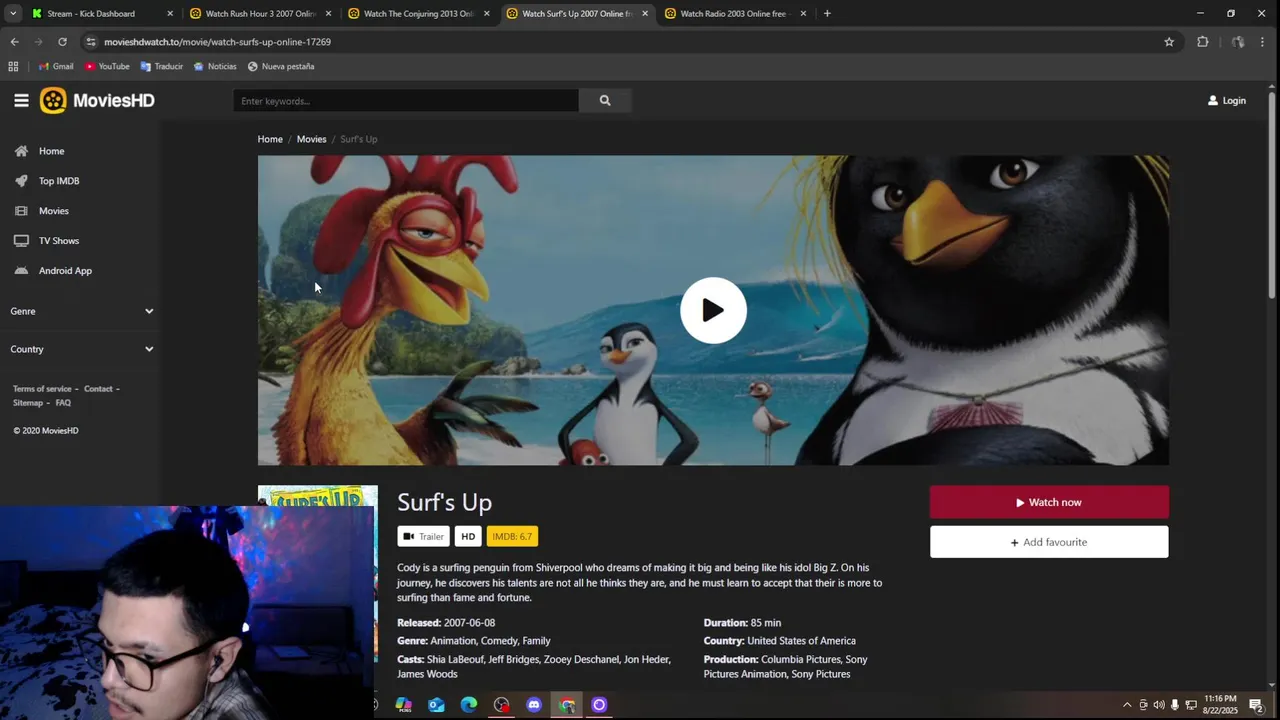Screen dimensions: 1280x720
Task: Open Login from the user icon
Action: pos(1227,100)
